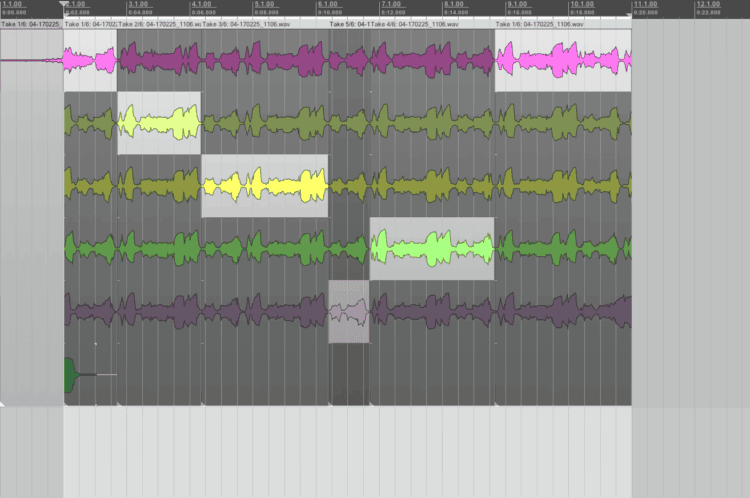Image resolution: width=750 pixels, height=498 pixels.
Task: Select the highlighted light green take 4 segment
Action: coord(431,249)
